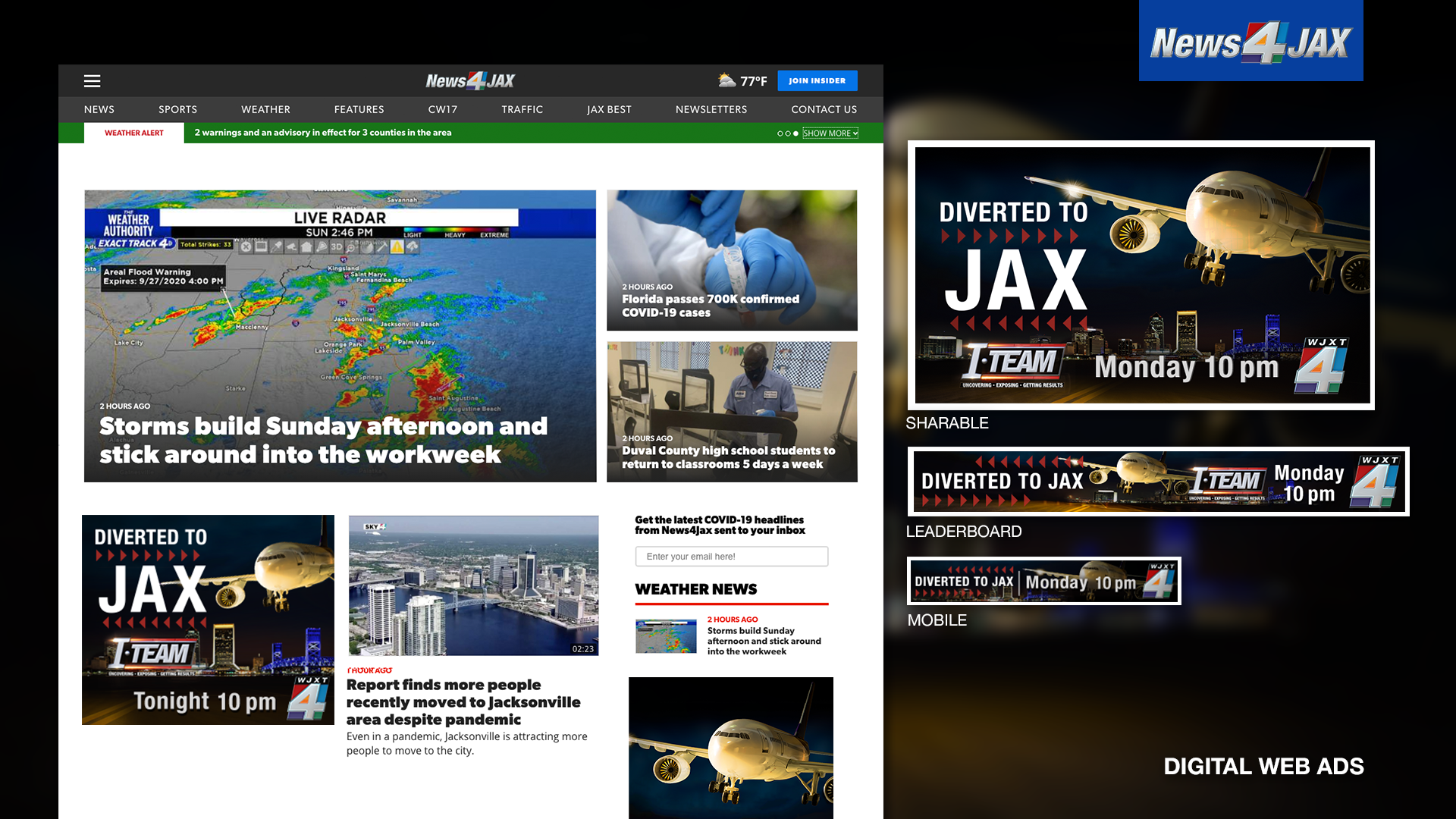Open the small radar thumbnail under Weather News

point(666,635)
